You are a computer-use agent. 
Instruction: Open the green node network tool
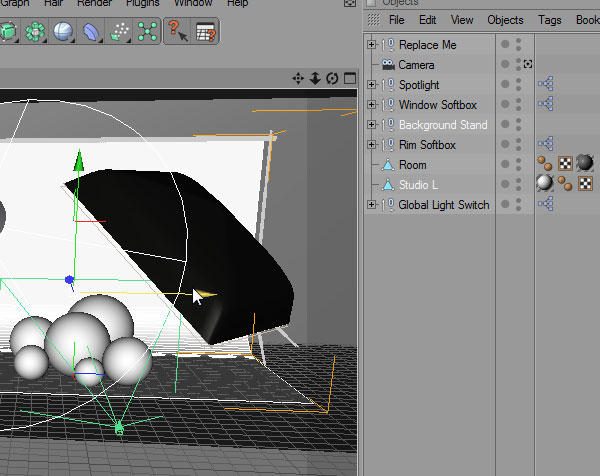click(x=147, y=31)
